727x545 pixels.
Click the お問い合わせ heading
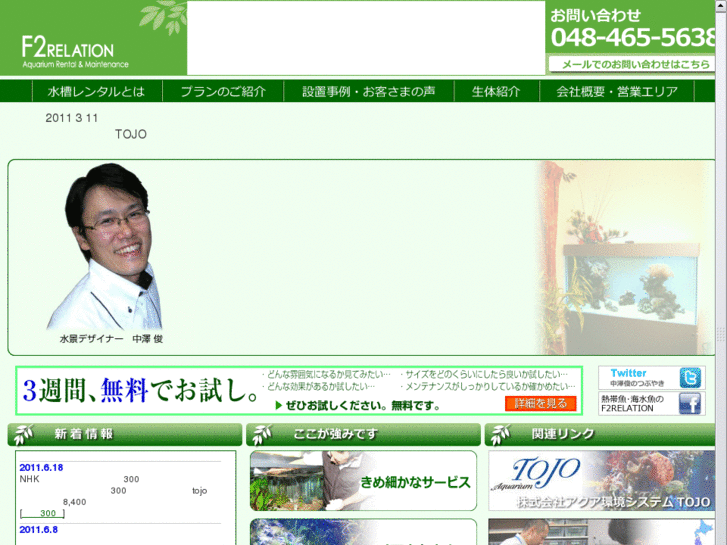click(x=595, y=15)
